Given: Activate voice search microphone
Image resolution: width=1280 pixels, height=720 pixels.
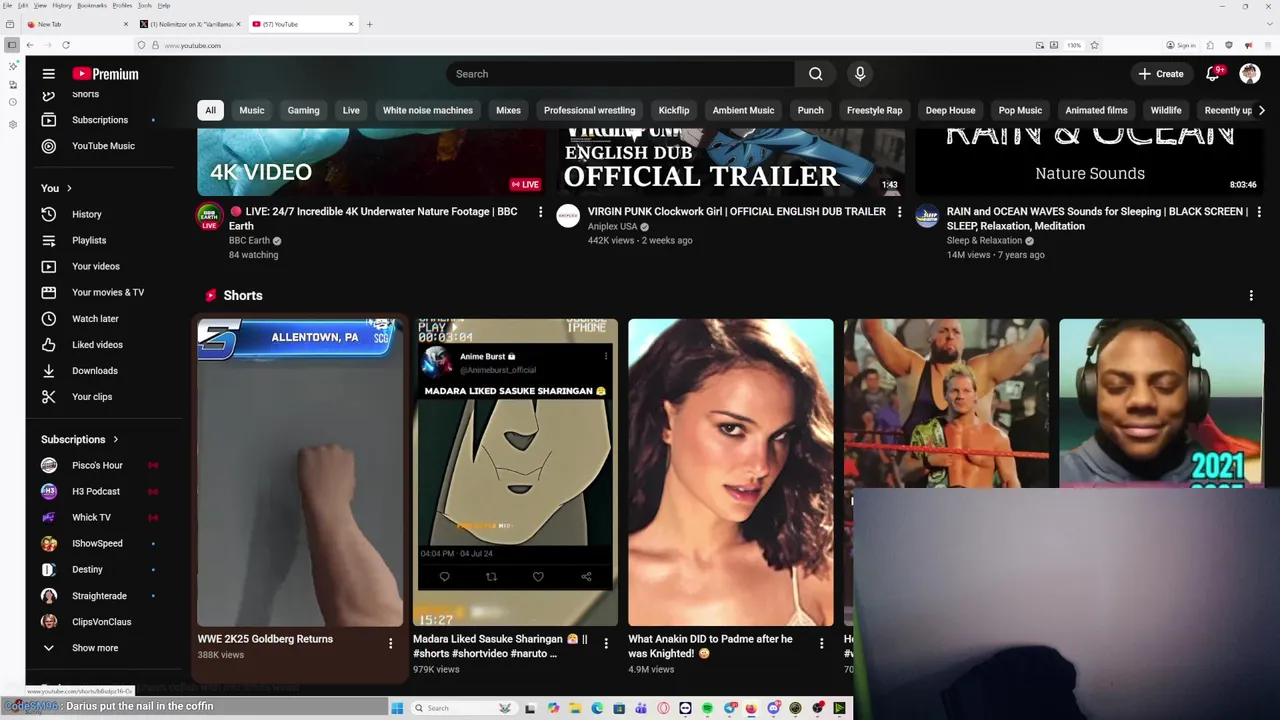Looking at the screenshot, I should (x=860, y=74).
